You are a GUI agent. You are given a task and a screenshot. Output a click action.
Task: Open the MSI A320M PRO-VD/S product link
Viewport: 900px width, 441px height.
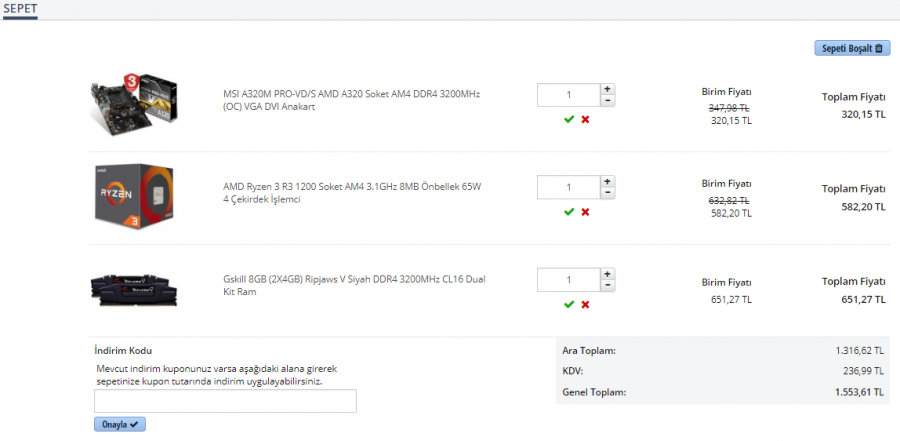click(x=351, y=99)
